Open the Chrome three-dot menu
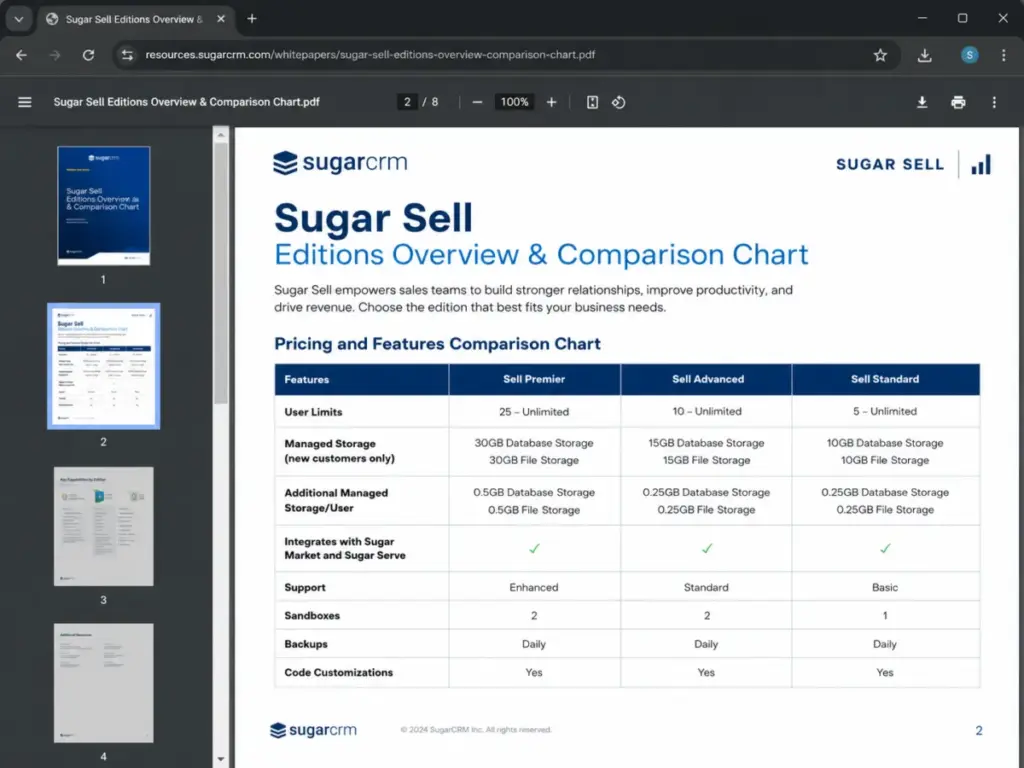 [1004, 55]
